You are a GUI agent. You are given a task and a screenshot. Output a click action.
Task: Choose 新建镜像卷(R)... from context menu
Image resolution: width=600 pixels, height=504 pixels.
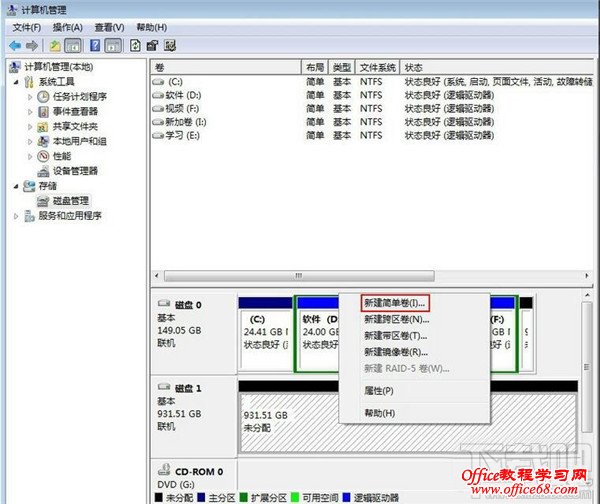(x=396, y=352)
